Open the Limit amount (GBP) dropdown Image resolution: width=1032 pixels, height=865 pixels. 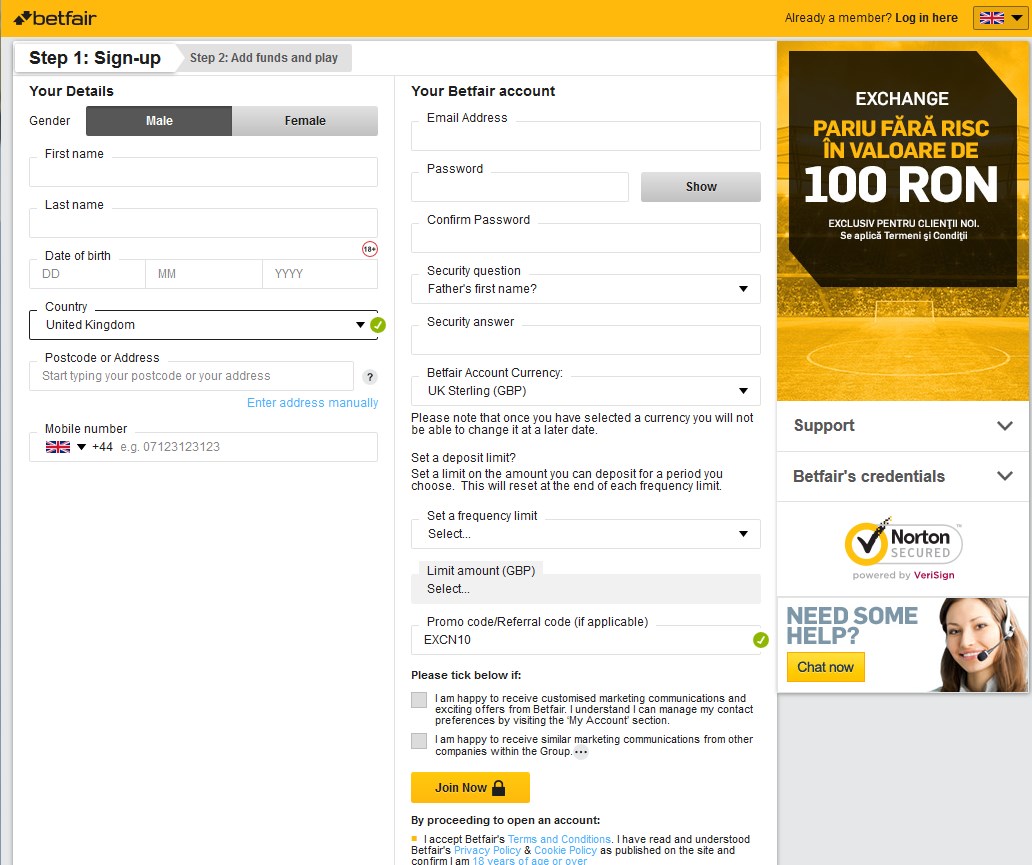586,589
